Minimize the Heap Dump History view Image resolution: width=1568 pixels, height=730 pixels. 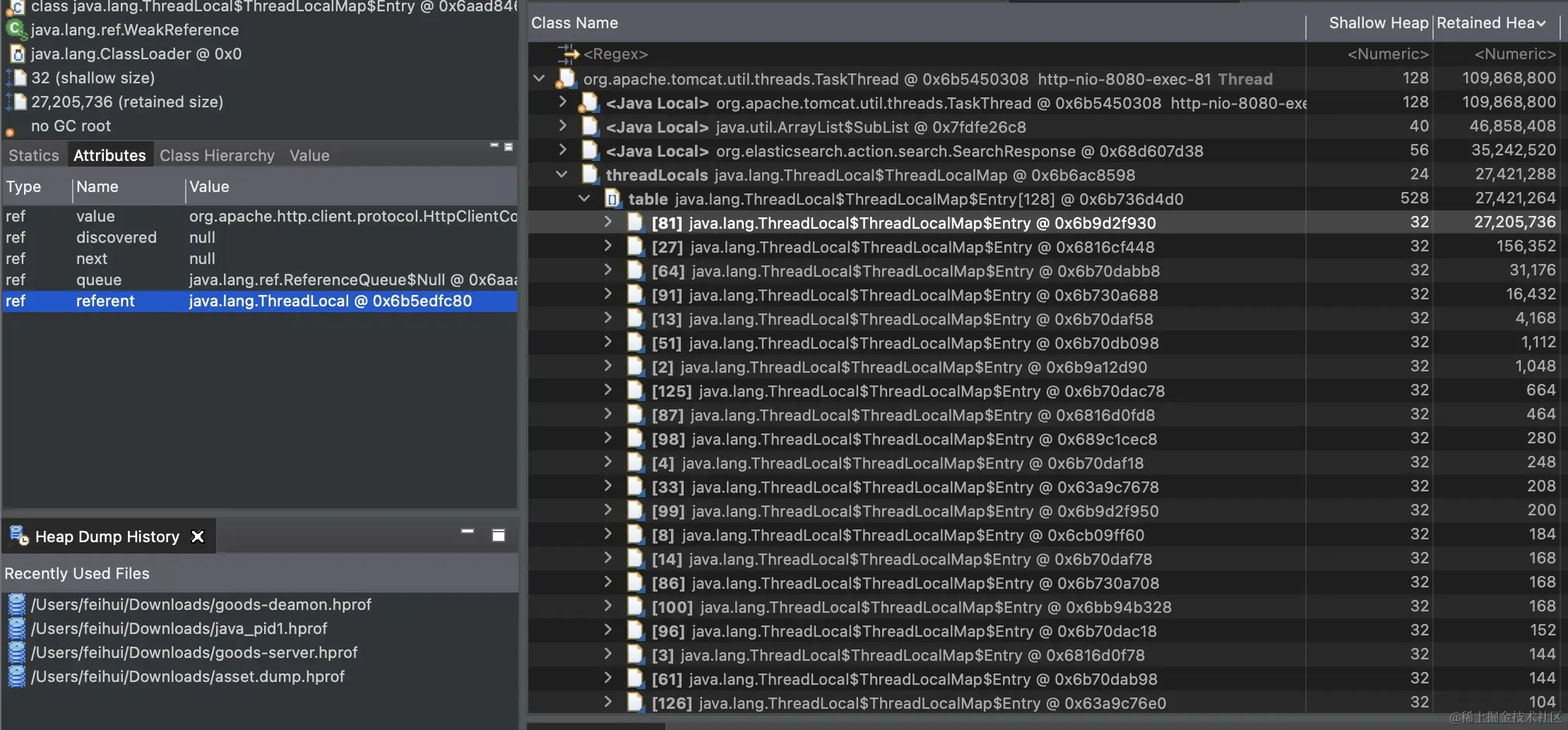click(468, 532)
